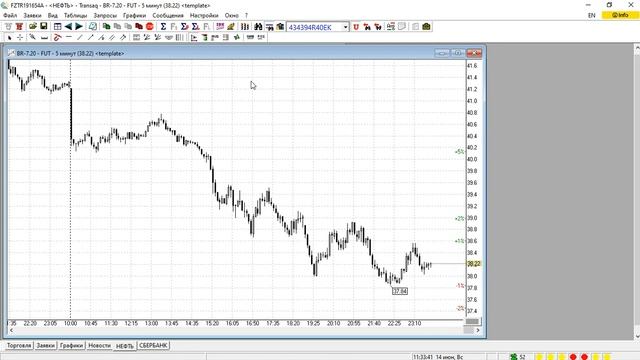Click the EN language indicator
Viewport: 640px width, 360px height.
(591, 16)
